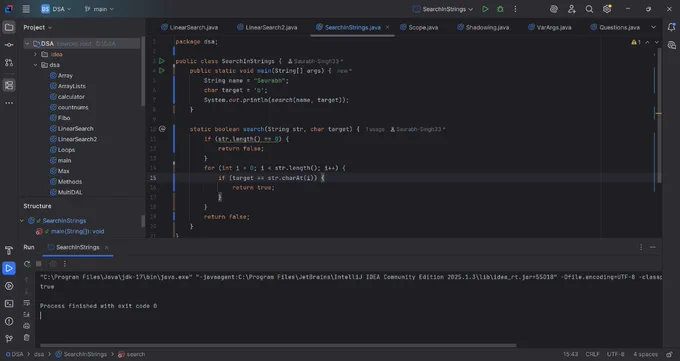Open the Build hammer tool icon
Image resolution: width=680 pixels, height=361 pixels.
tap(9, 250)
